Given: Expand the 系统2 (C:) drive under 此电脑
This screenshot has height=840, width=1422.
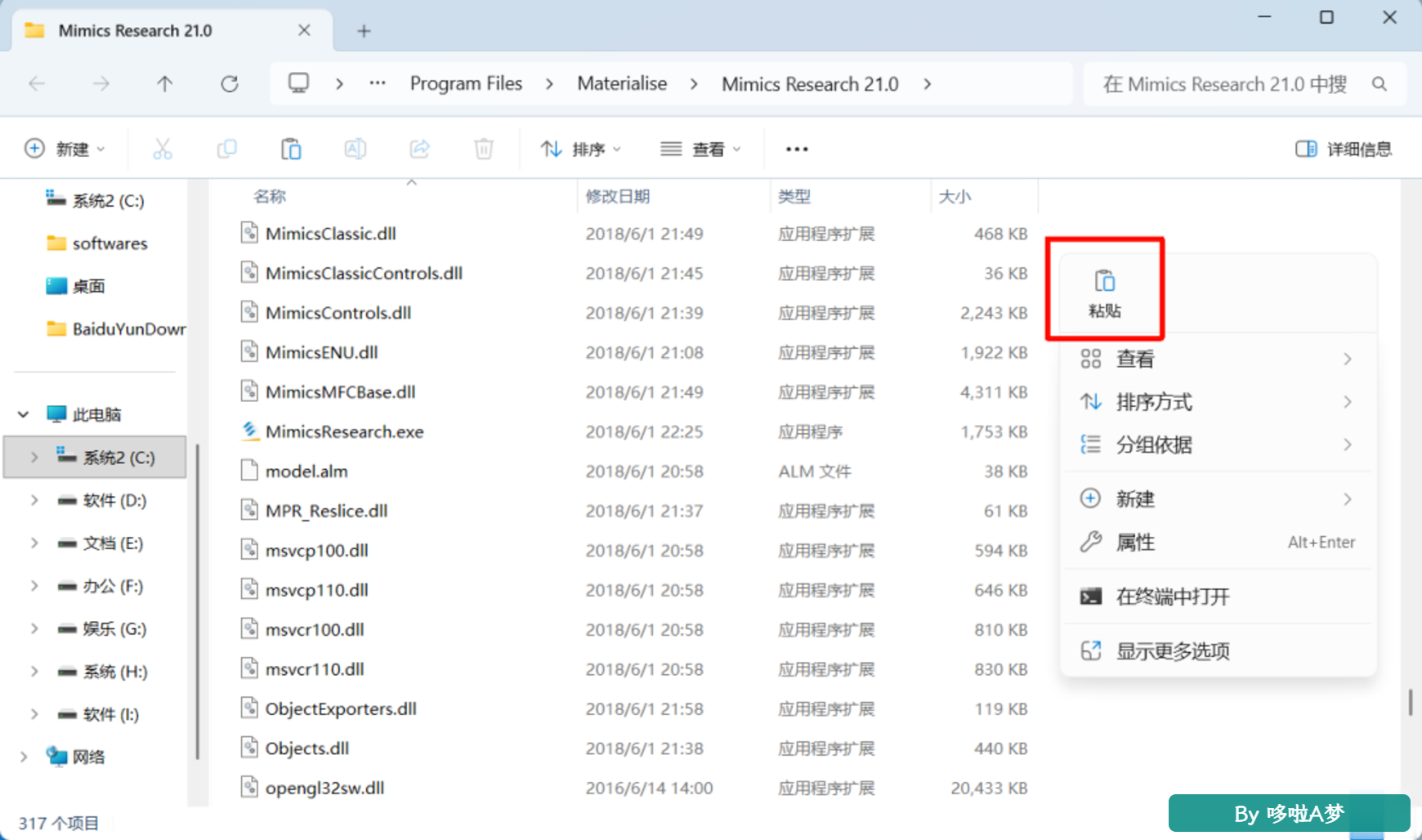Looking at the screenshot, I should click(x=34, y=458).
